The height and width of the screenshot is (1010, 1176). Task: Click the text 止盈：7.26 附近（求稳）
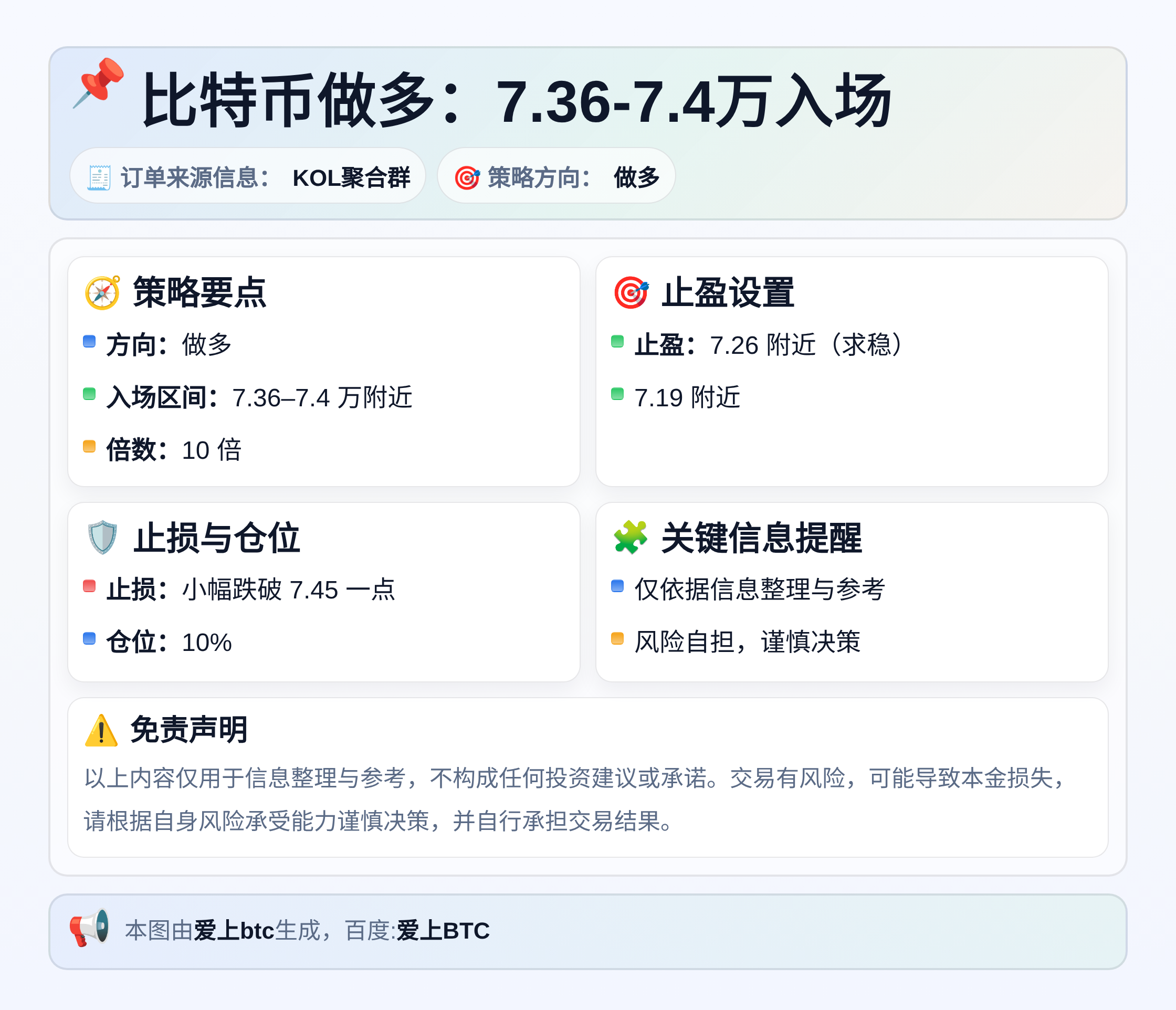[769, 345]
